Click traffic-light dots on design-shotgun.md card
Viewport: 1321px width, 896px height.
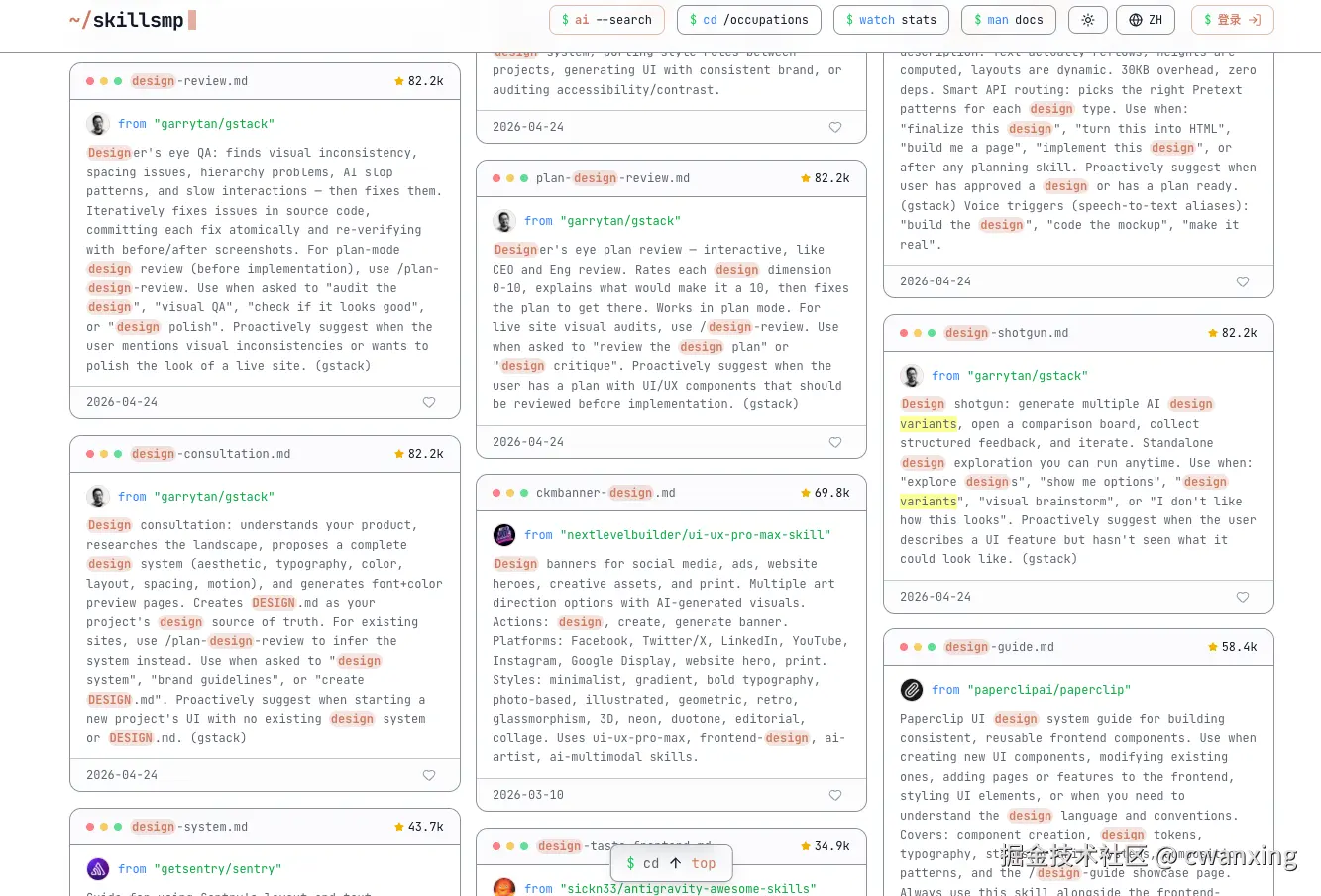[918, 333]
